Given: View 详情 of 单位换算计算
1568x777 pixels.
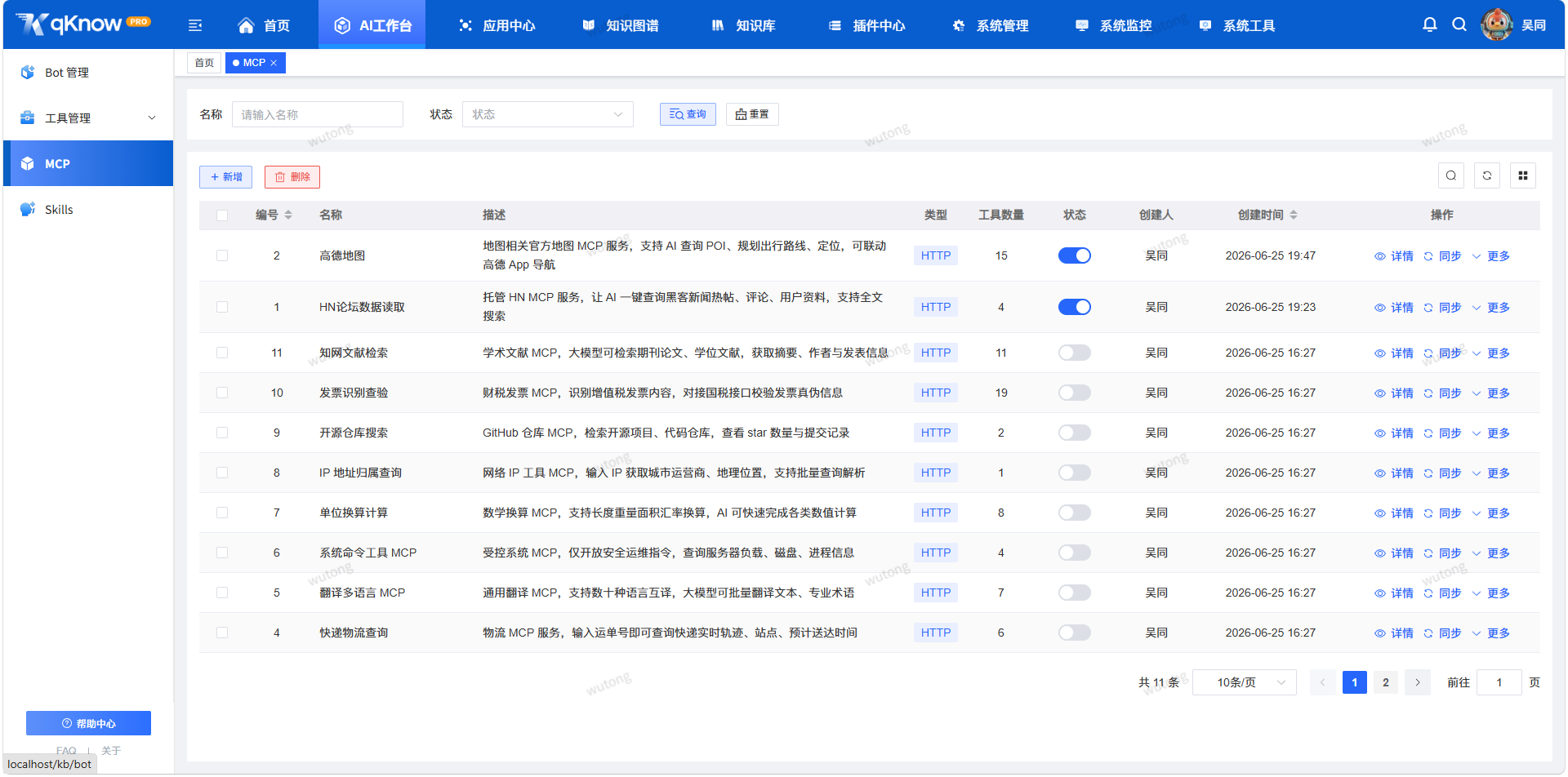Looking at the screenshot, I should 1393,513.
